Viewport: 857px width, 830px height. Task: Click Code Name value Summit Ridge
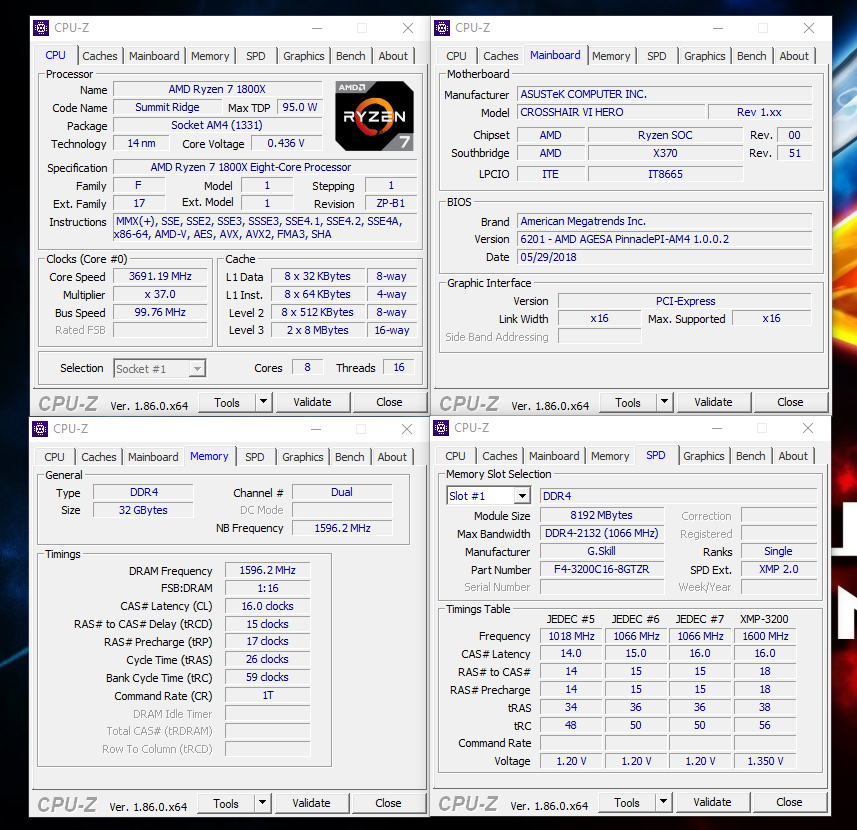(167, 108)
